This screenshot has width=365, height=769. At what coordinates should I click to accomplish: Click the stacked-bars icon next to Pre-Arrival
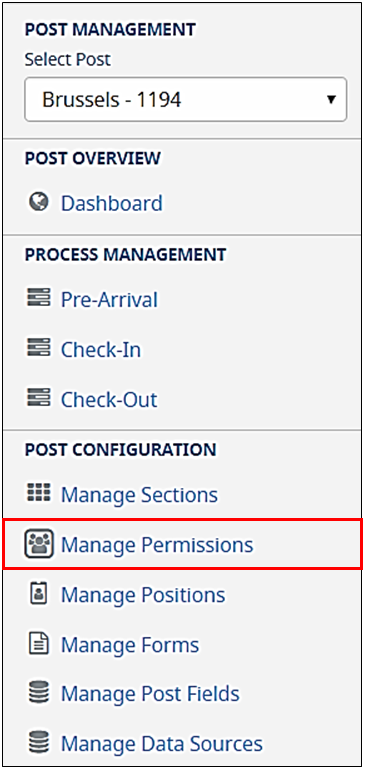(x=39, y=299)
